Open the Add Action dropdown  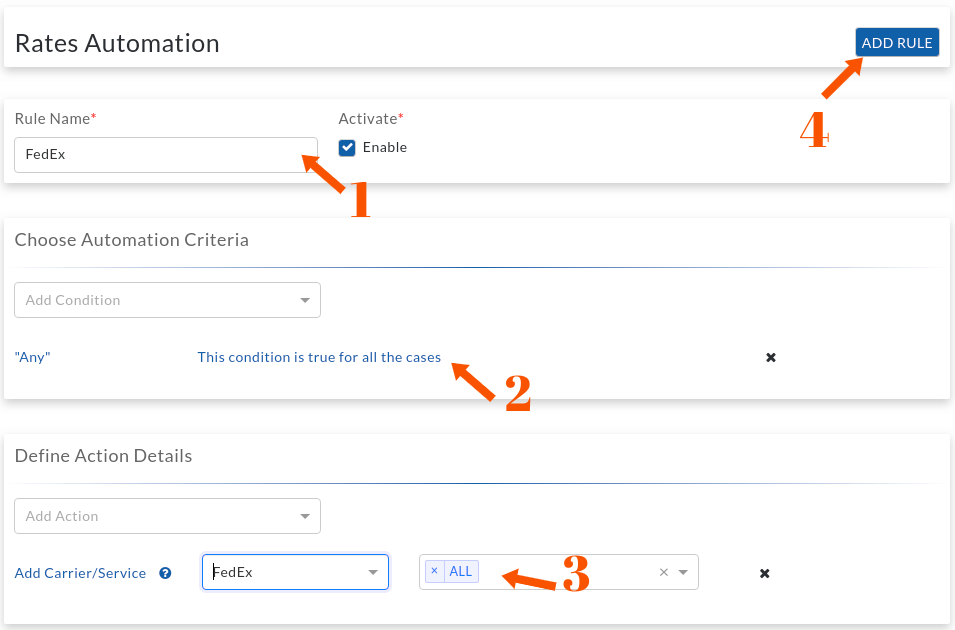tap(167, 516)
